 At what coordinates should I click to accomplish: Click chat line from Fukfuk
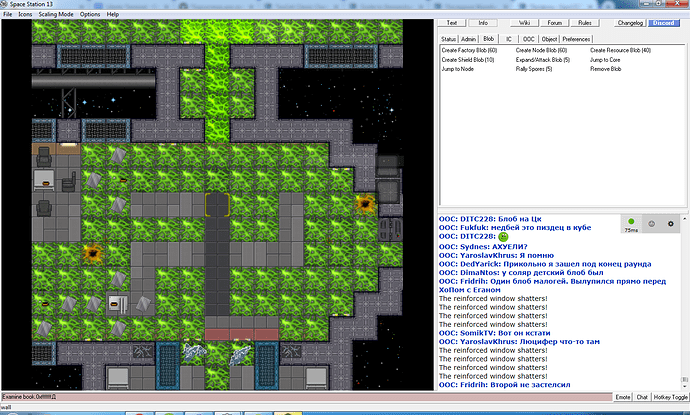[515, 228]
